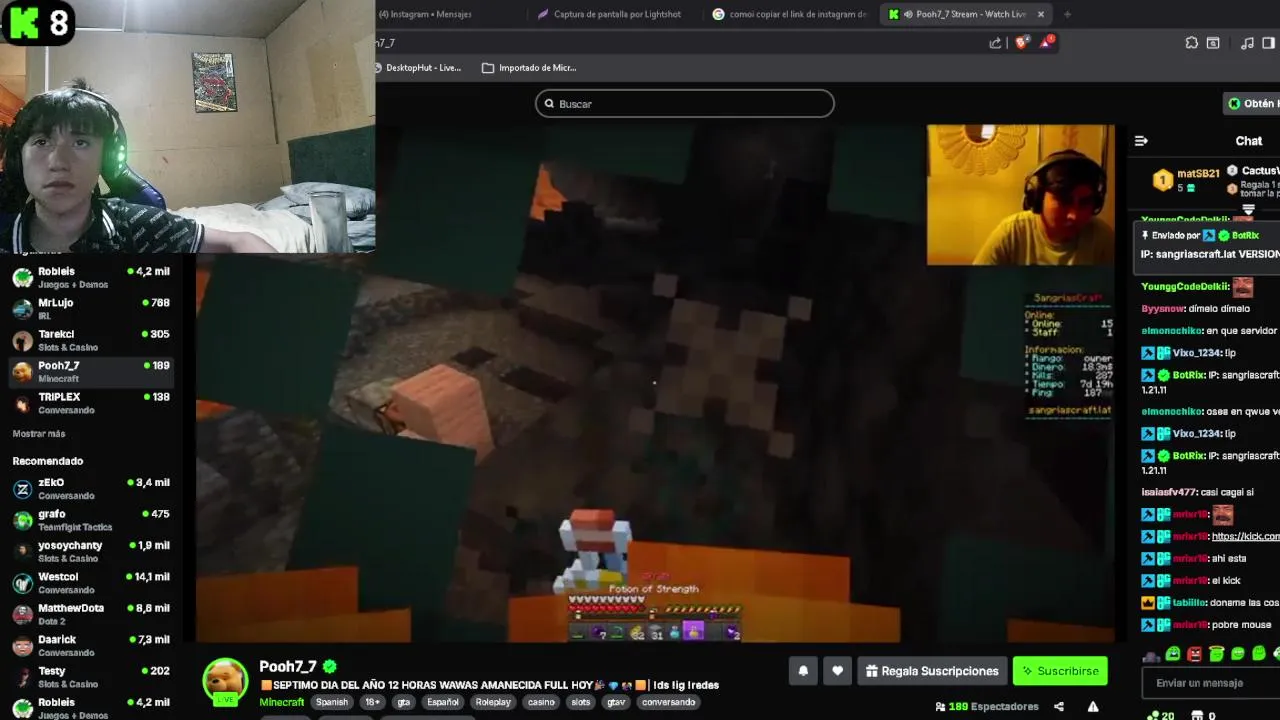Switch to the Instagram Mensajes tab
Image resolution: width=1280 pixels, height=720 pixels.
[x=425, y=14]
